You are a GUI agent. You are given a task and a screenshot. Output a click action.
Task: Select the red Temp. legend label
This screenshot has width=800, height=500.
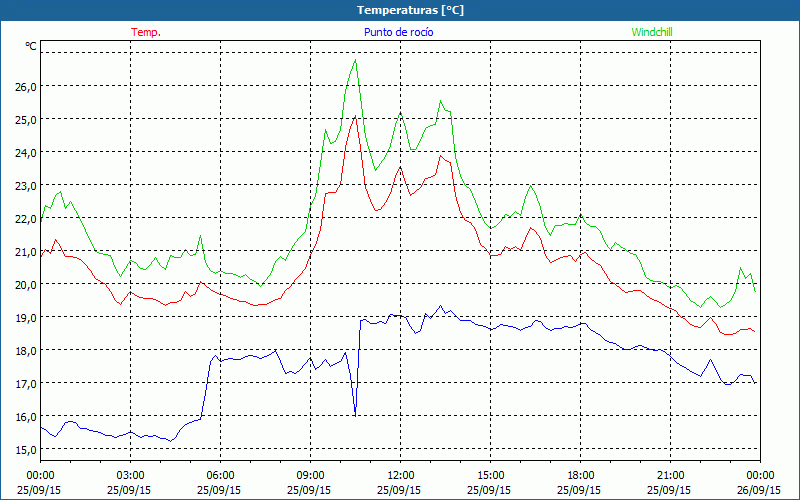pyautogui.click(x=146, y=32)
